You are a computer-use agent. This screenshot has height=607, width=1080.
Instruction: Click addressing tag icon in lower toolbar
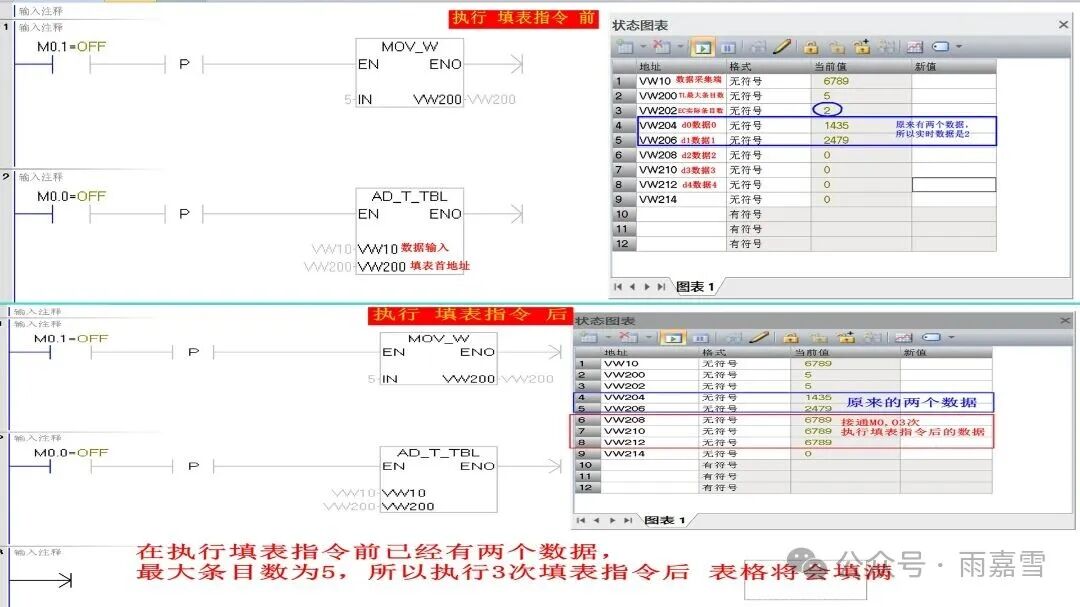pos(932,338)
